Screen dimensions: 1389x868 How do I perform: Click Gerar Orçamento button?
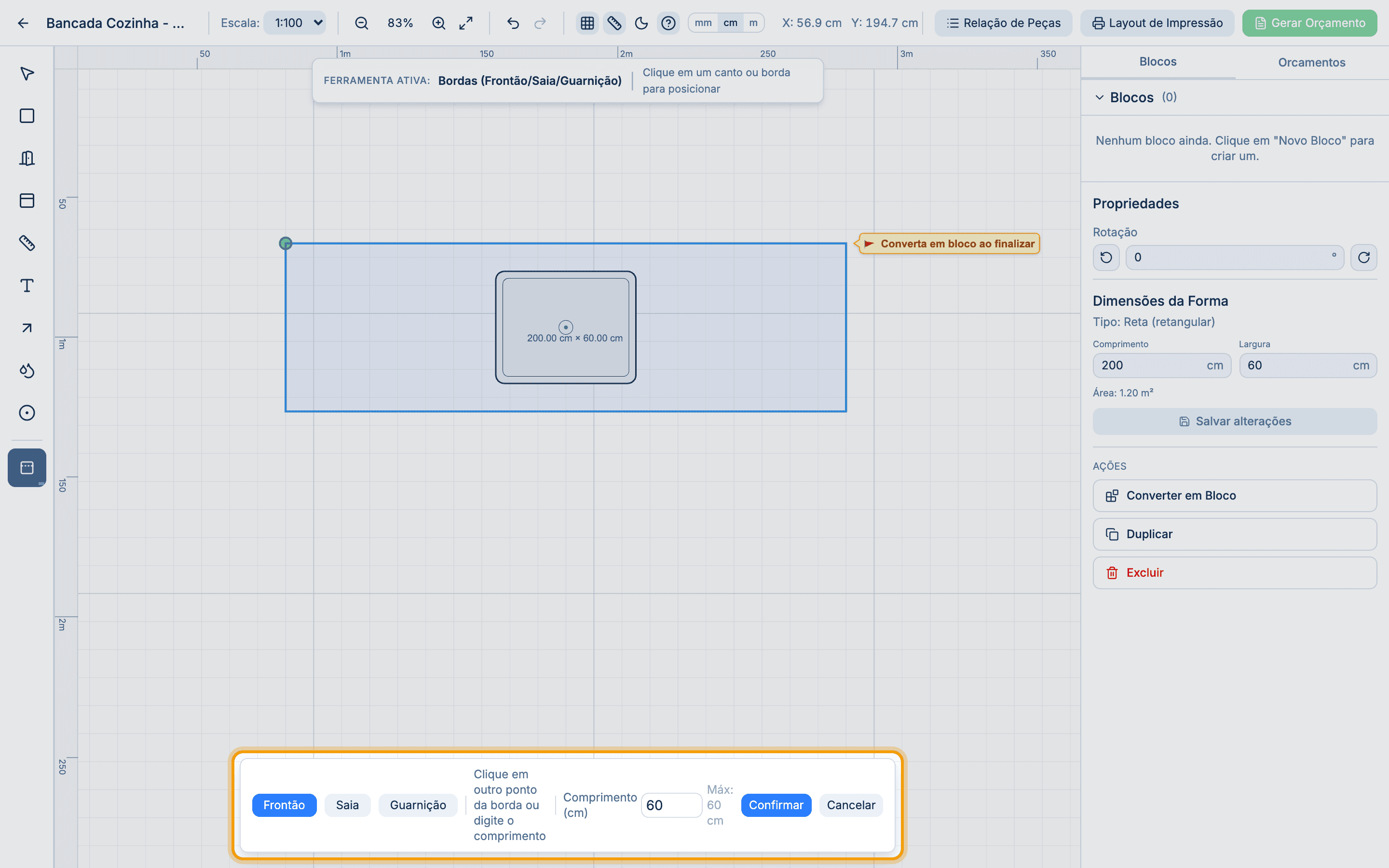tap(1310, 23)
